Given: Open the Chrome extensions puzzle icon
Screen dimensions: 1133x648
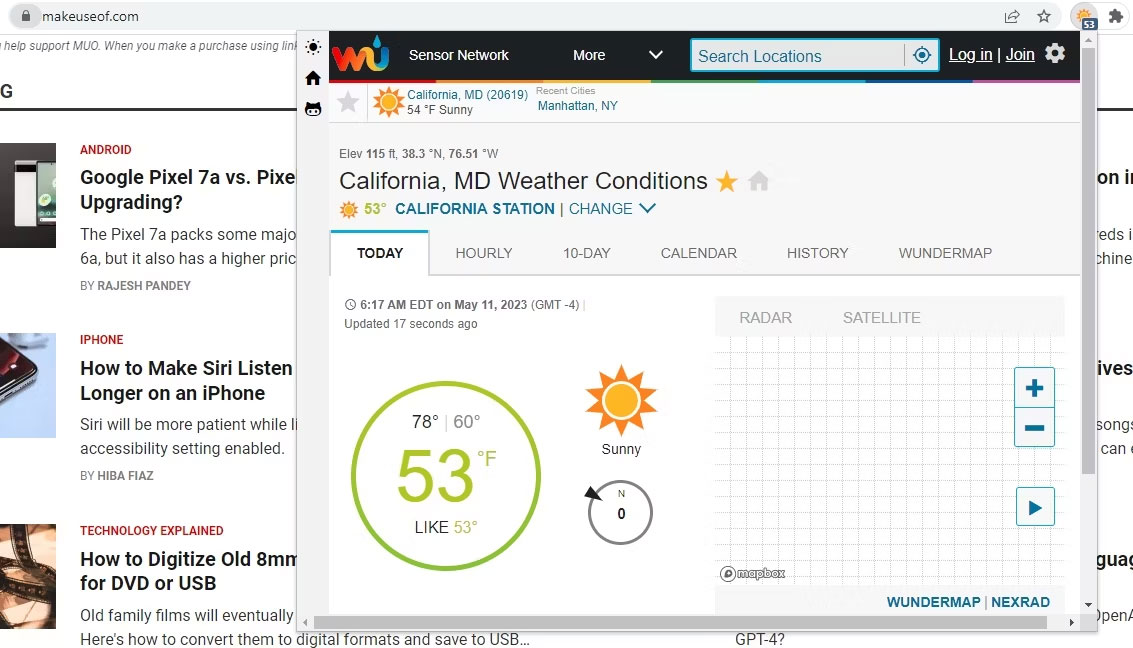Looking at the screenshot, I should 1116,17.
